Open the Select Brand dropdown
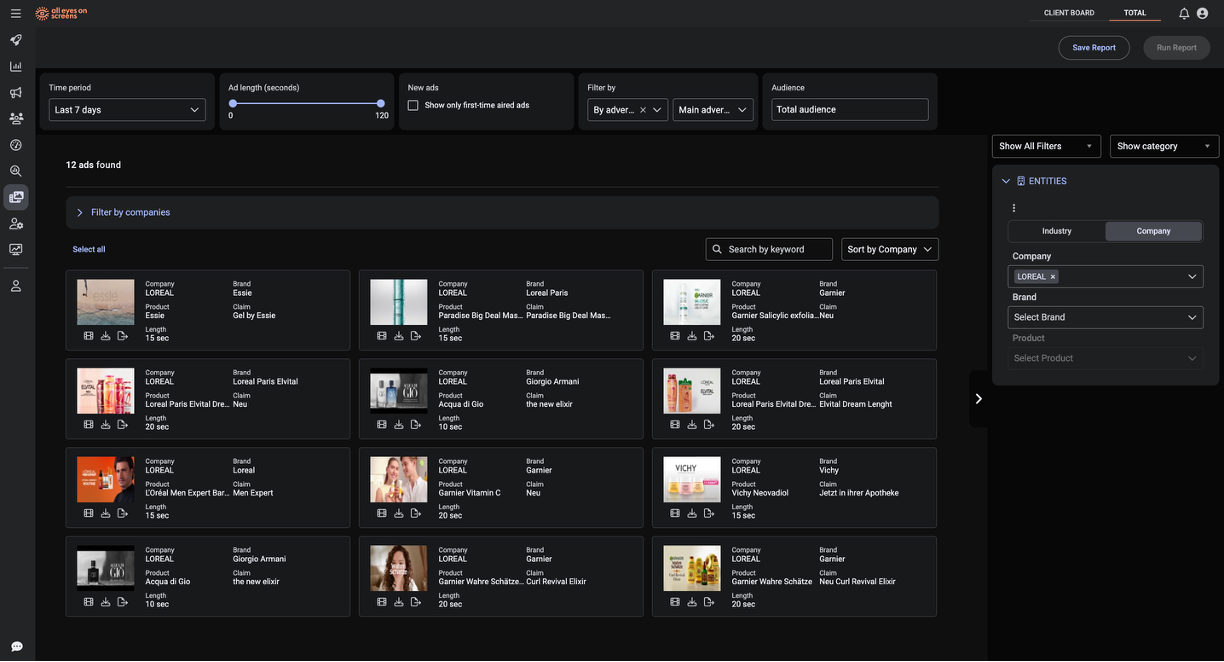 click(1105, 317)
